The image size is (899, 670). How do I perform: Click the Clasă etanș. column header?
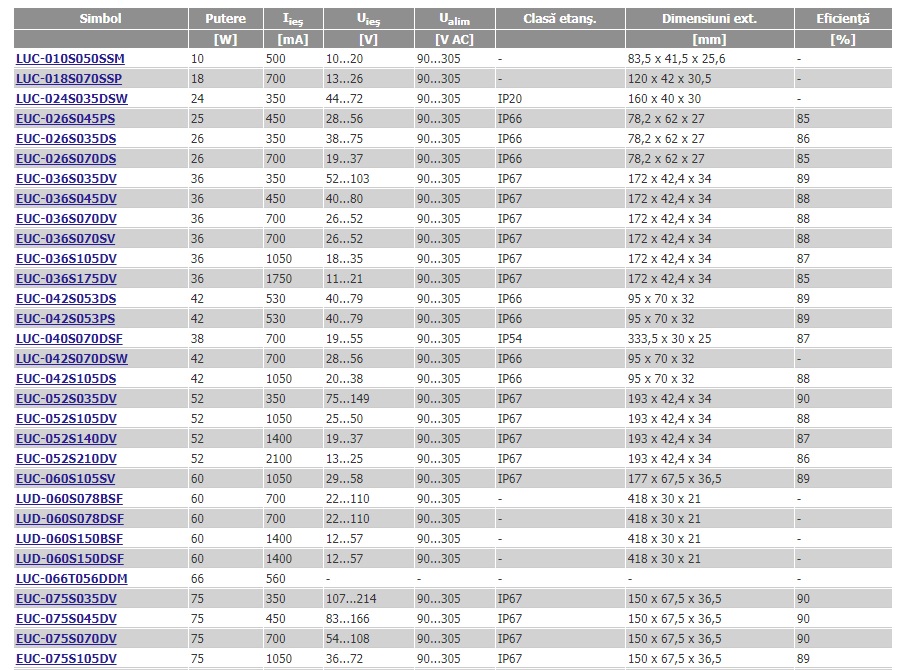pos(560,19)
